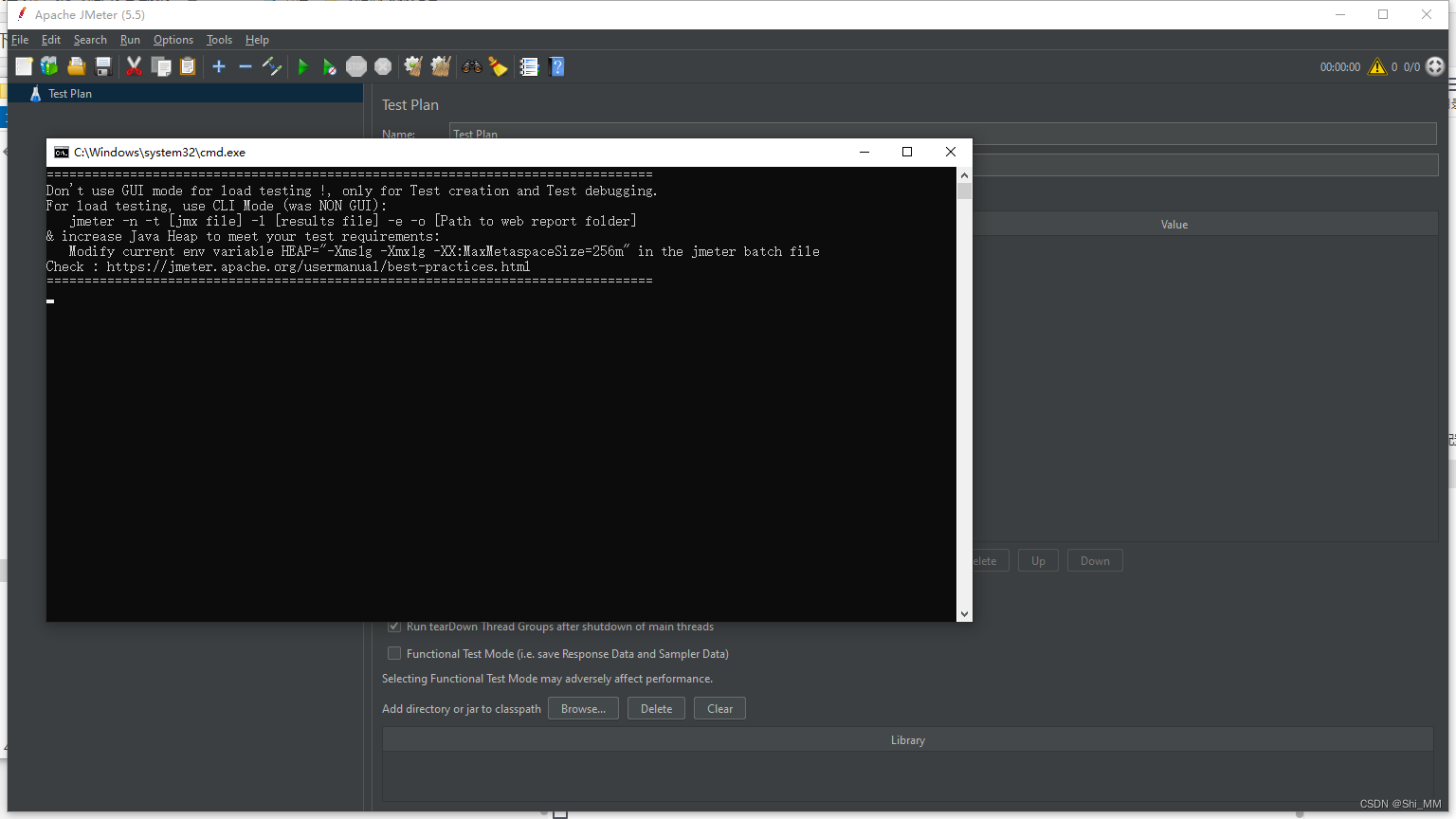Click the Reset Search broom icon
This screenshot has height=819, width=1456.
click(x=498, y=66)
